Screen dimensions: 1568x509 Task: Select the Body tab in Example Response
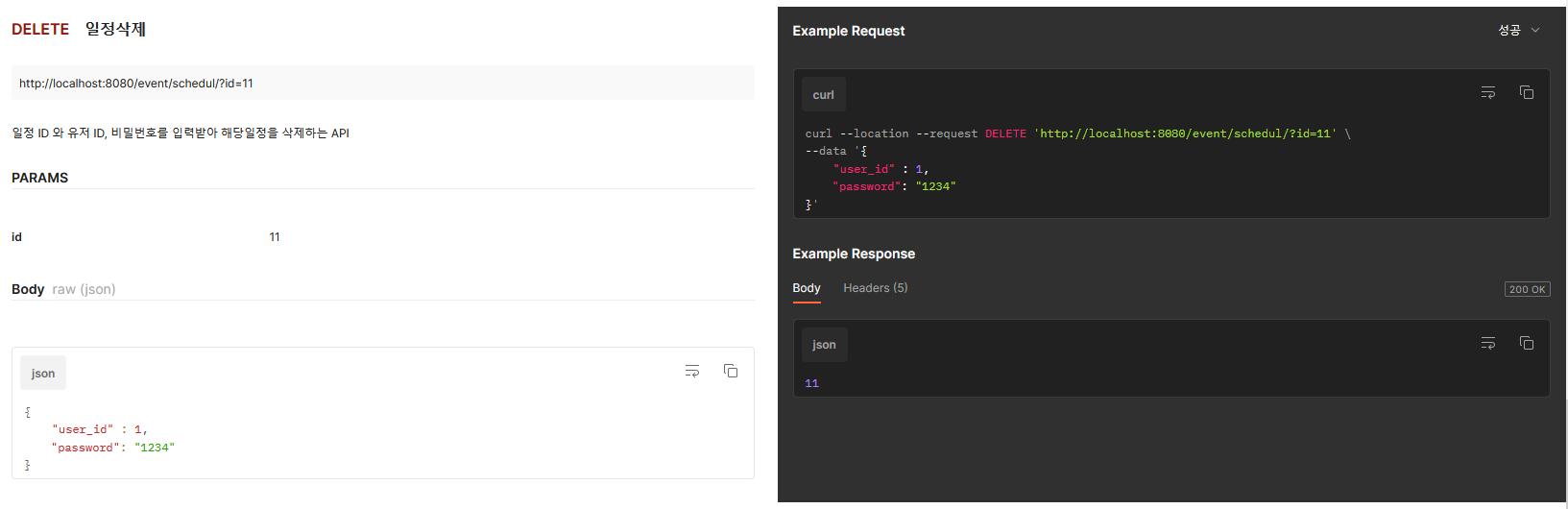pyautogui.click(x=807, y=288)
